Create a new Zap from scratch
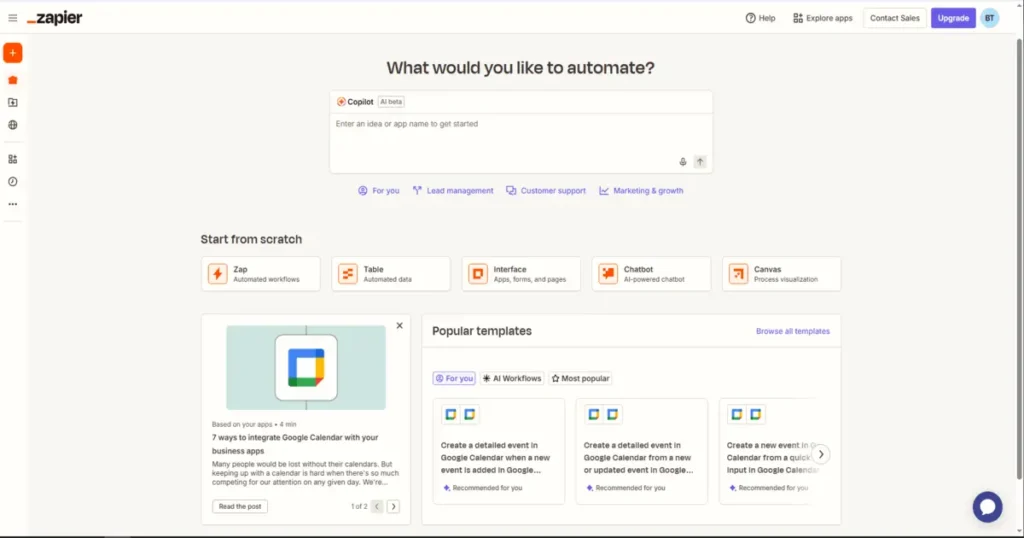Viewport: 1024px width, 538px height. (261, 274)
